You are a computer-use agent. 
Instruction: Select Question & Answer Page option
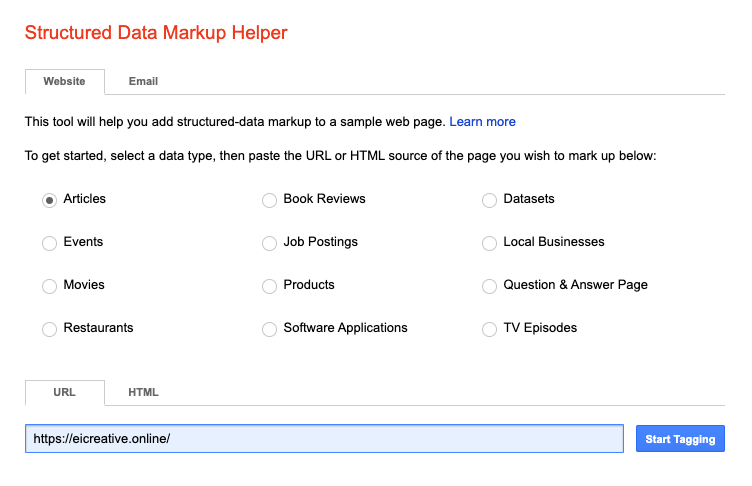pyautogui.click(x=489, y=286)
